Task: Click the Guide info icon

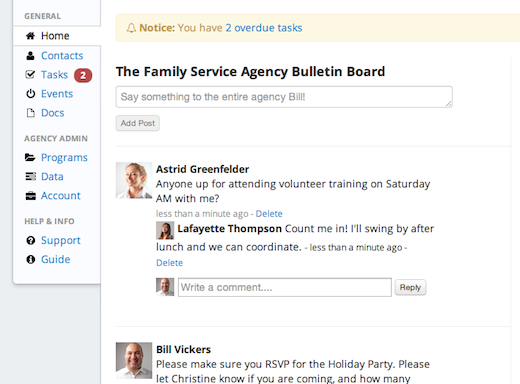Action: click(30, 259)
